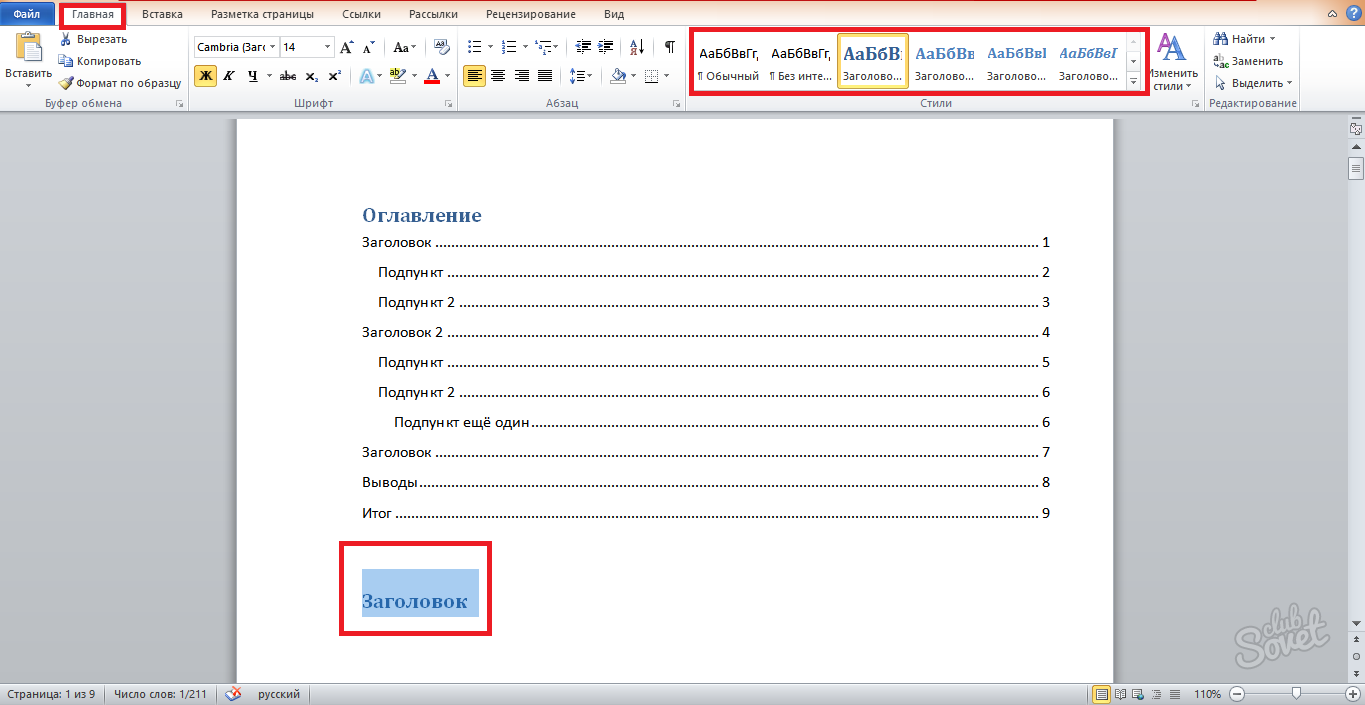1365x705 pixels.
Task: Click the Format Painter brush icon
Action: (x=66, y=83)
